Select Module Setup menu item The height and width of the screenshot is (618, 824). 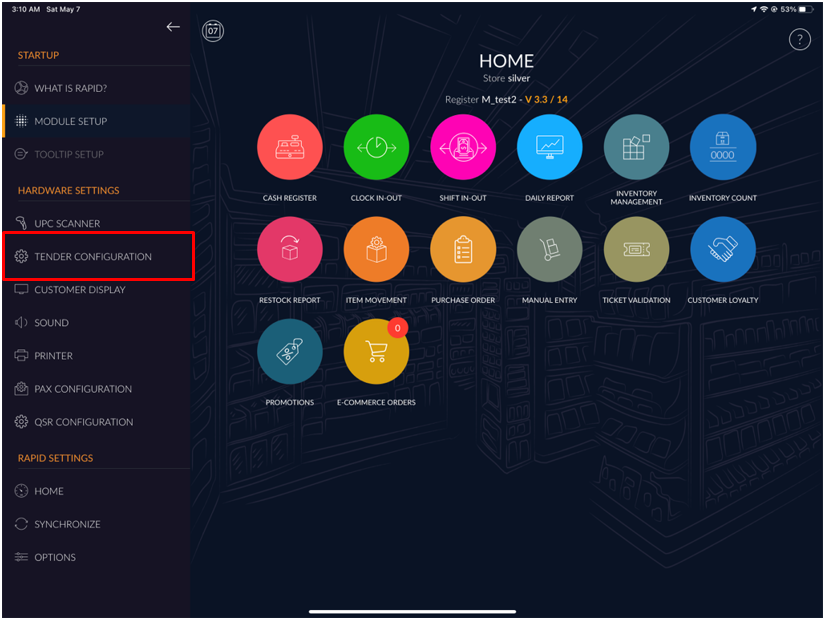click(70, 121)
